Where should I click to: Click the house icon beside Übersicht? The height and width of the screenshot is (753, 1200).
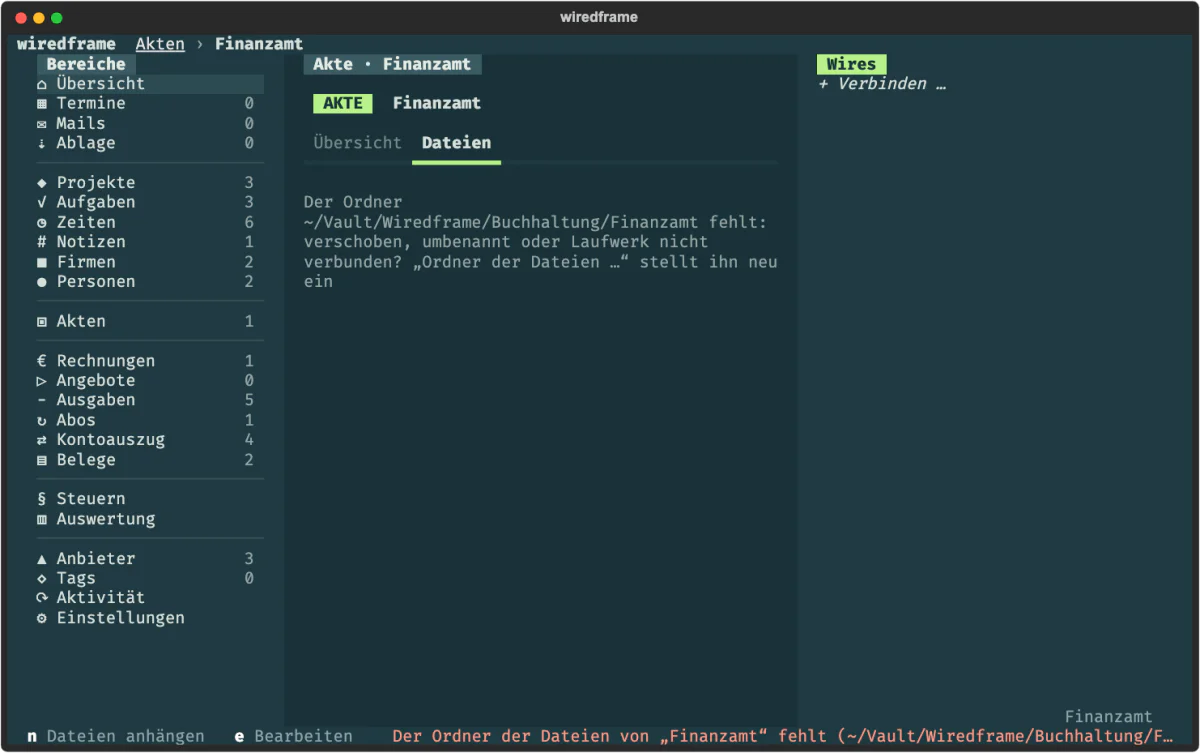42,84
